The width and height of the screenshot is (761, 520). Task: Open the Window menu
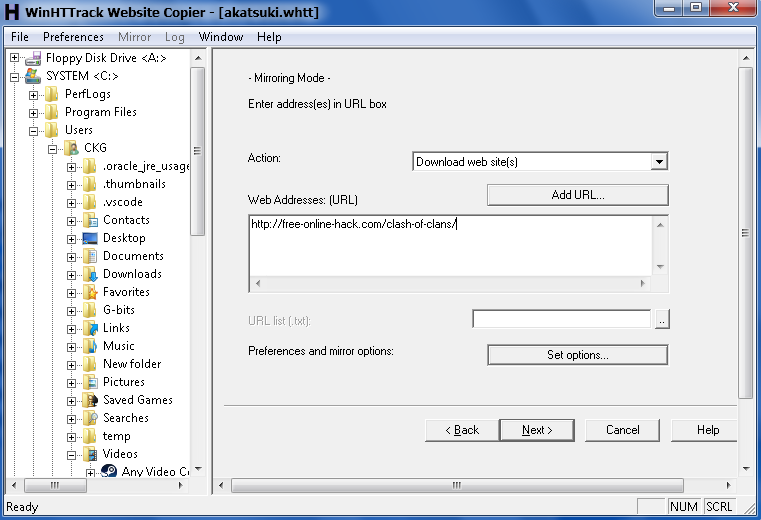221,37
